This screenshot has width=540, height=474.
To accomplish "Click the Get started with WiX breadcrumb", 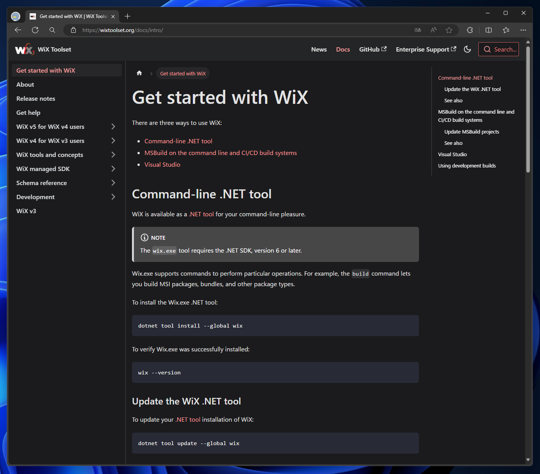I will coord(183,73).
